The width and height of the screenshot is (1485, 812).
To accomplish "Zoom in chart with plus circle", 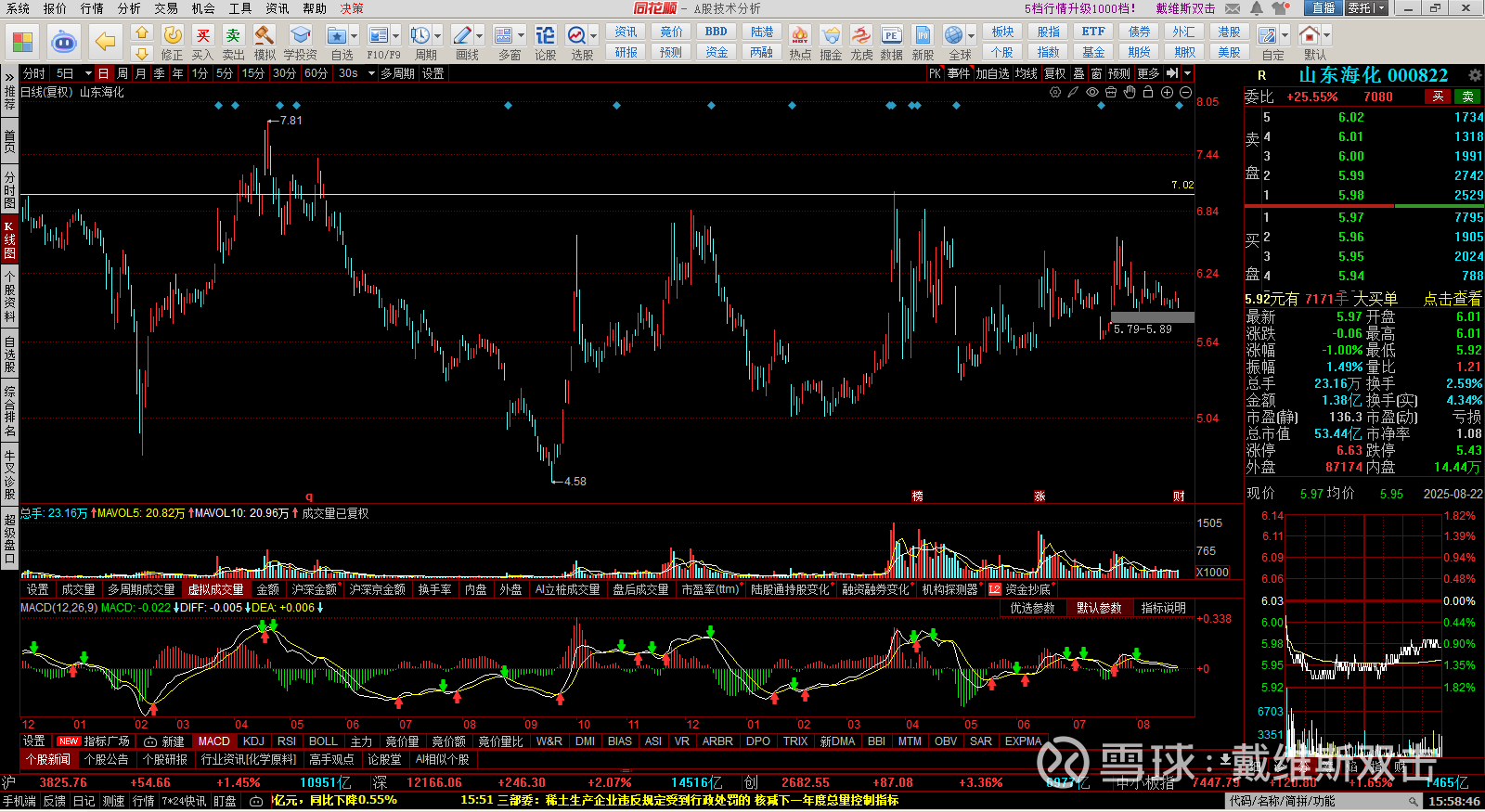I will 1167,92.
